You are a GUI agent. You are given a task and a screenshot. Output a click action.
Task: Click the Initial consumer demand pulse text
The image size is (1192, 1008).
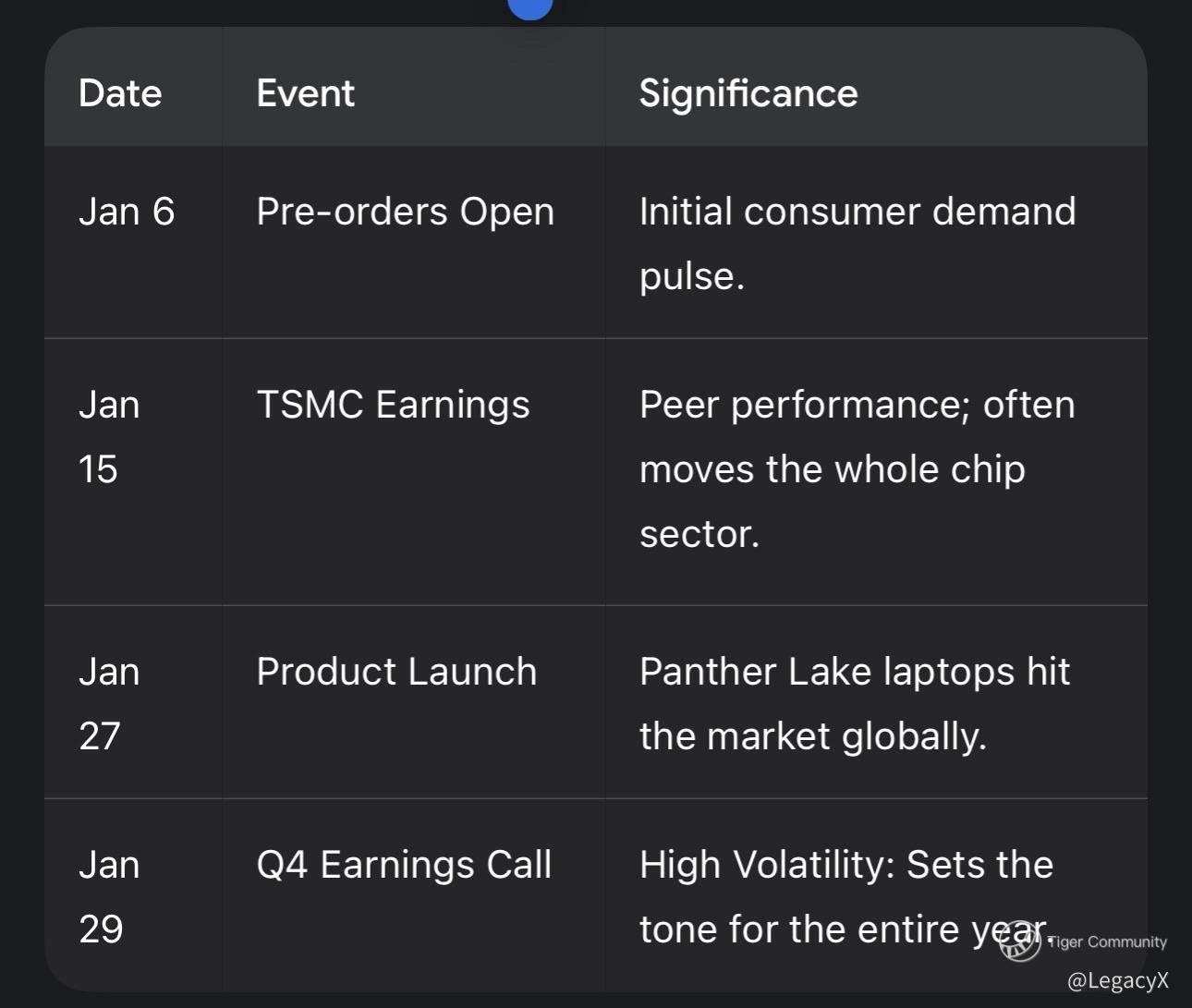pos(857,243)
